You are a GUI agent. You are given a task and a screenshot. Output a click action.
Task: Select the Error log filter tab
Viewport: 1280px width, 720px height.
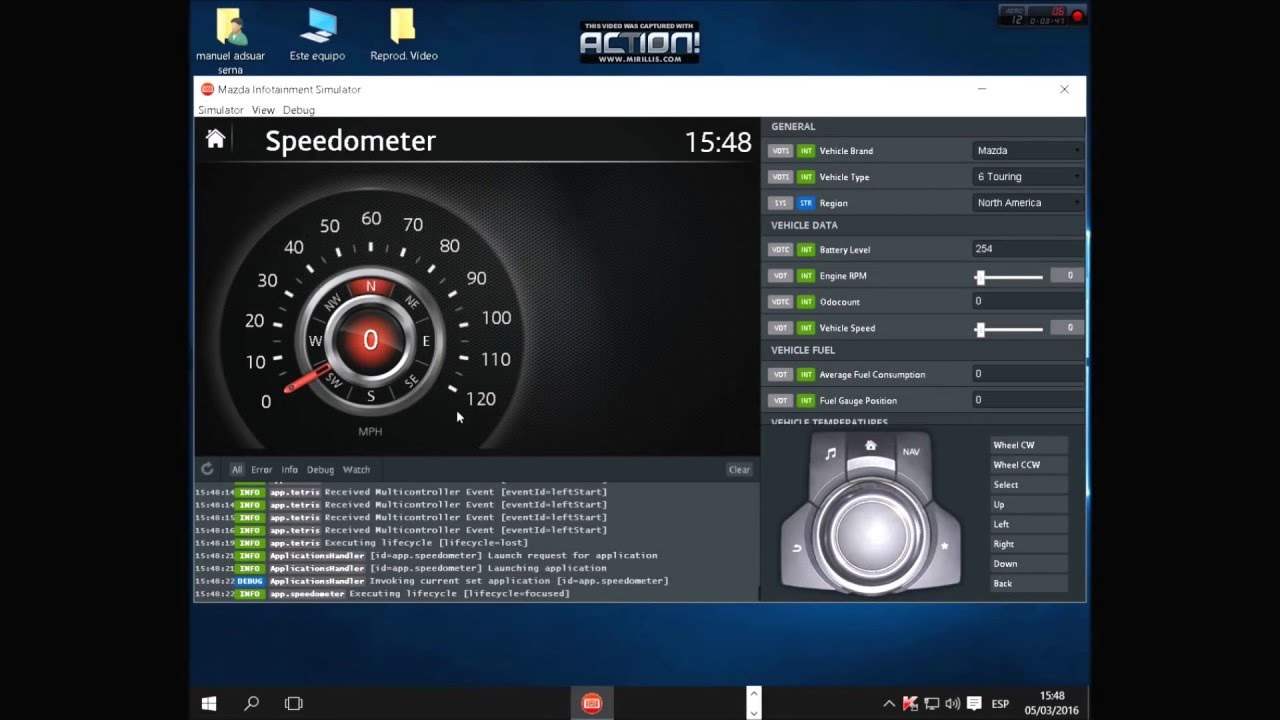261,469
